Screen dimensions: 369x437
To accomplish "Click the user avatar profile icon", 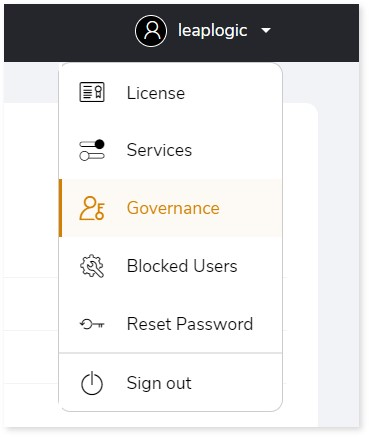I will click(151, 31).
